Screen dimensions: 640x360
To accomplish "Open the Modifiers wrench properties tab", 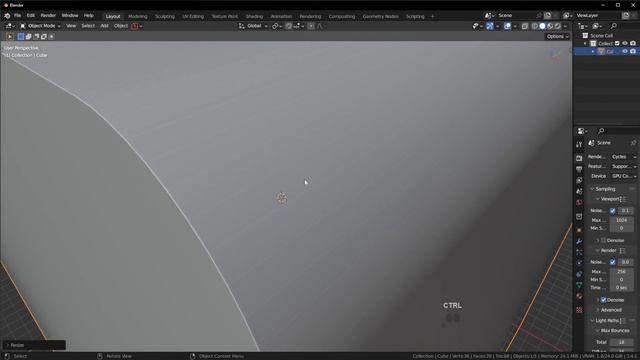I will point(579,241).
